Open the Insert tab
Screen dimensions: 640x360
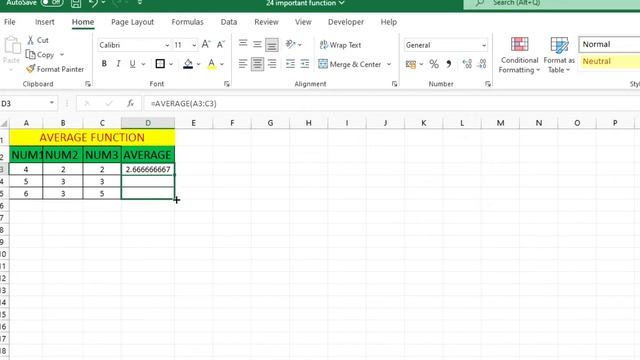[x=44, y=22]
